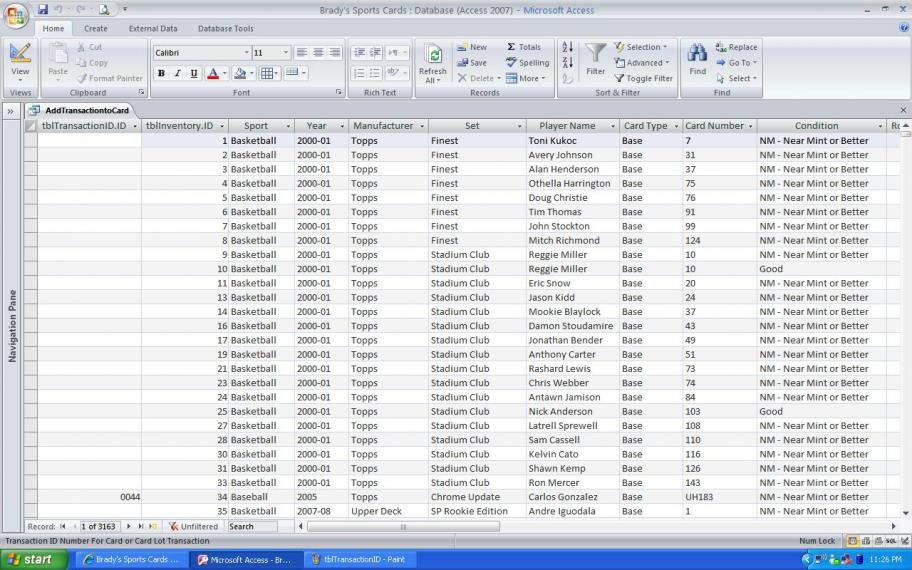The image size is (912, 570).
Task: Open the Condition column dropdown arrow
Action: tap(880, 126)
